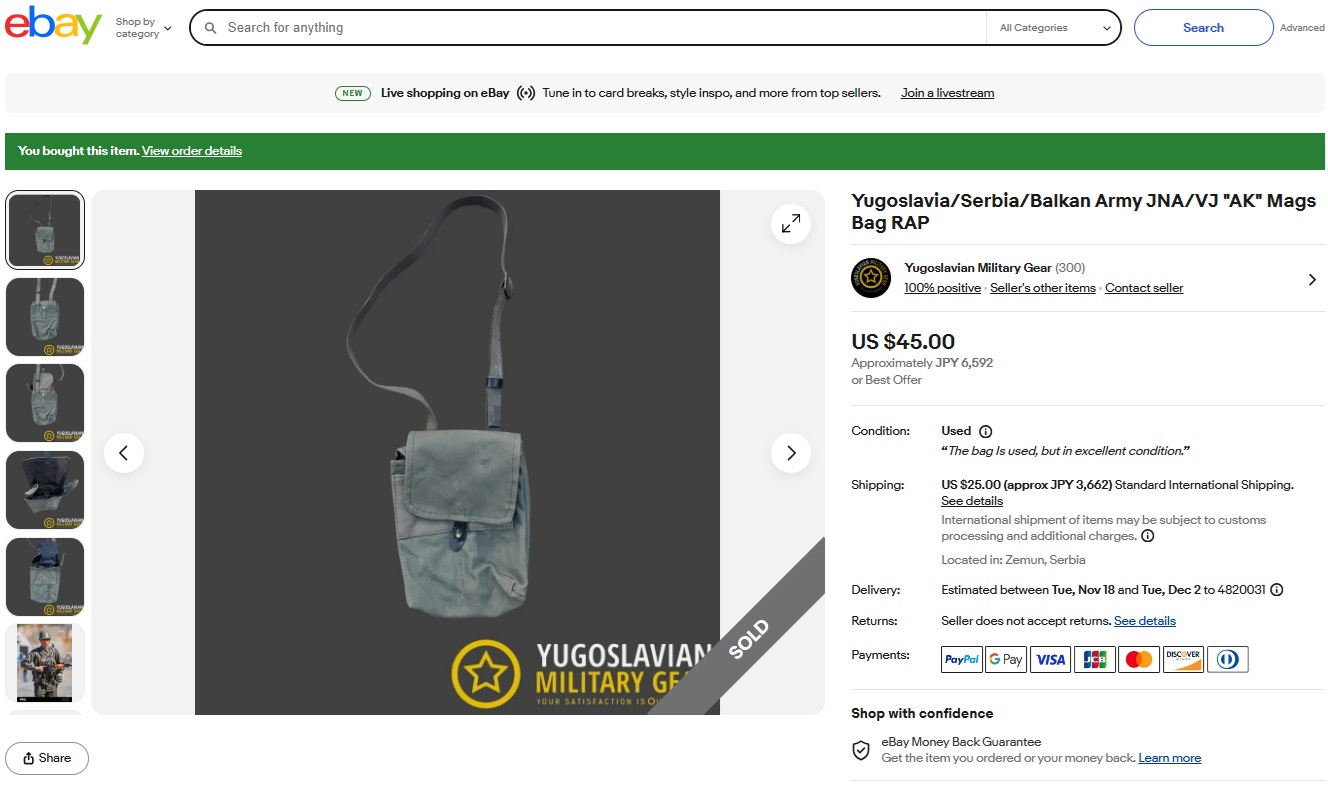Open the delivery estimate info icon
Screen dimensions: 1328x798
point(1277,590)
